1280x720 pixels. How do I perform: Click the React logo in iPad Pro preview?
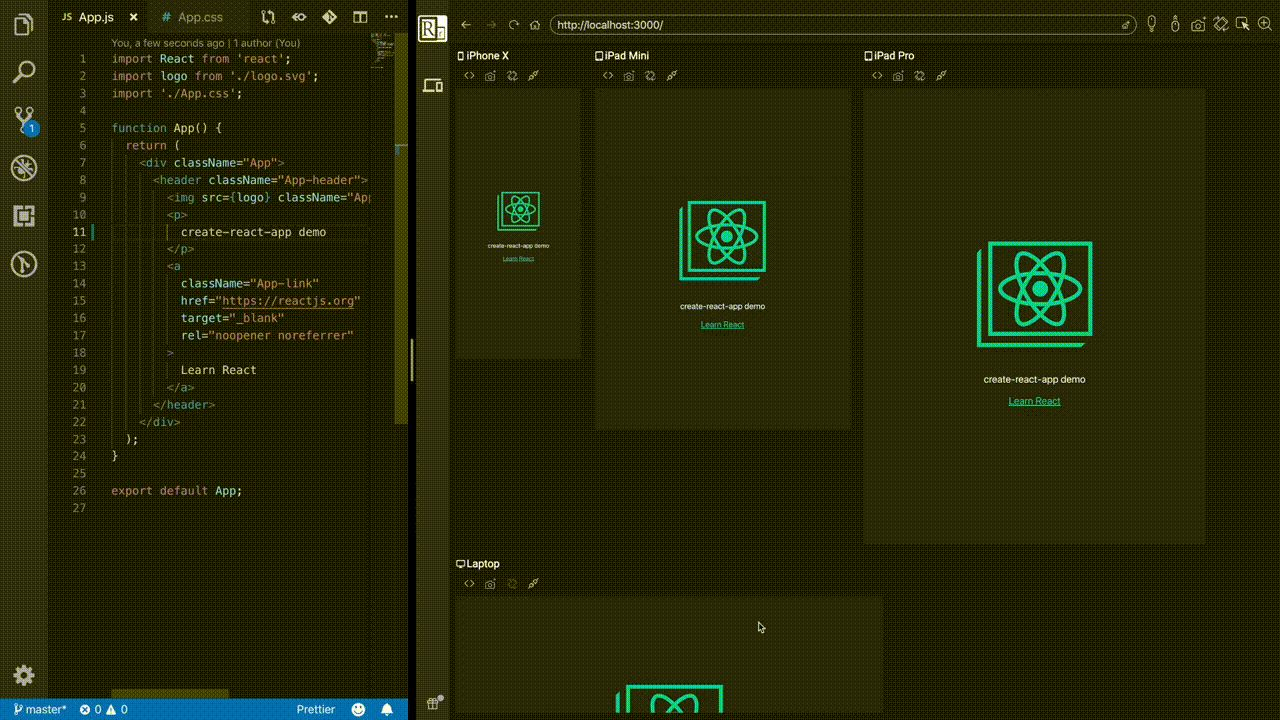(x=1035, y=294)
